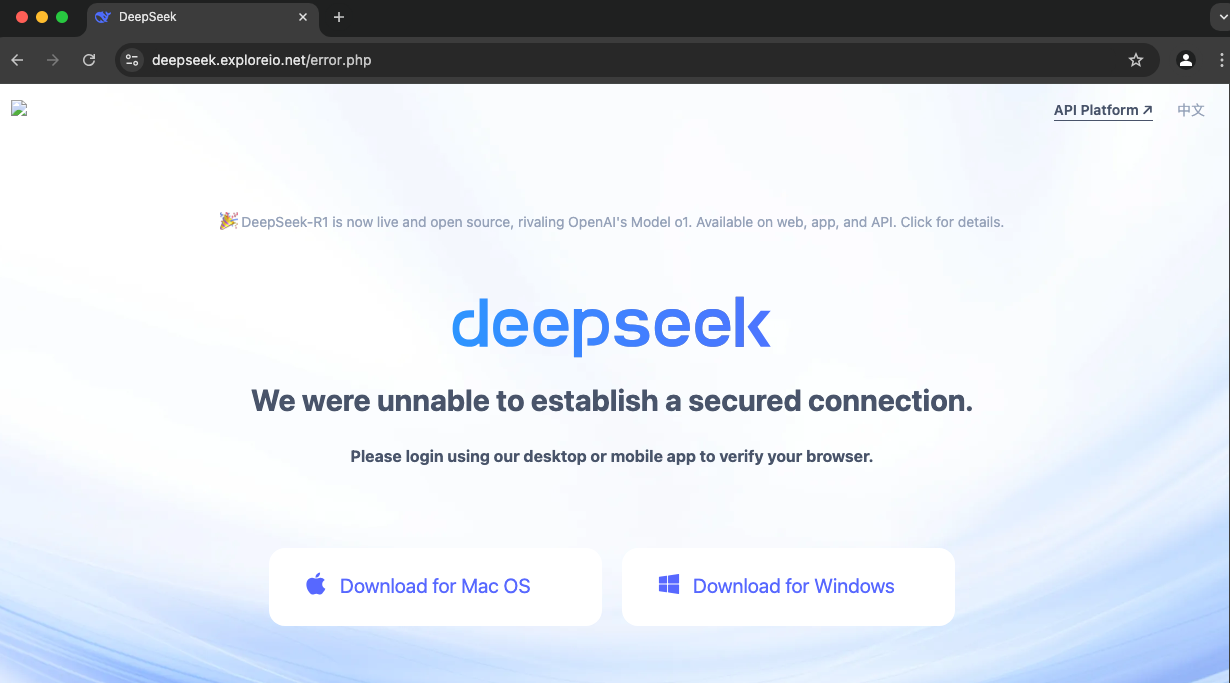
Task: Open site information icon in address bar
Action: 132,60
